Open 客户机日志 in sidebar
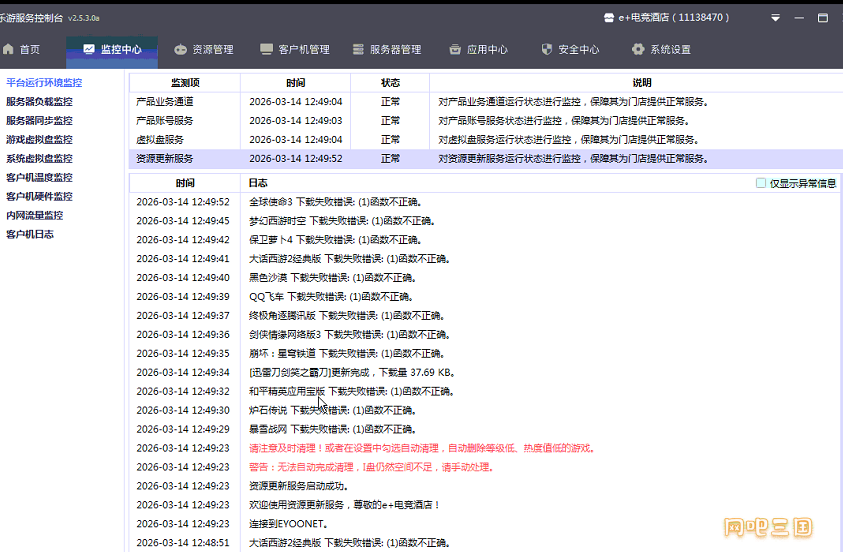Image resolution: width=843 pixels, height=552 pixels. 30,234
